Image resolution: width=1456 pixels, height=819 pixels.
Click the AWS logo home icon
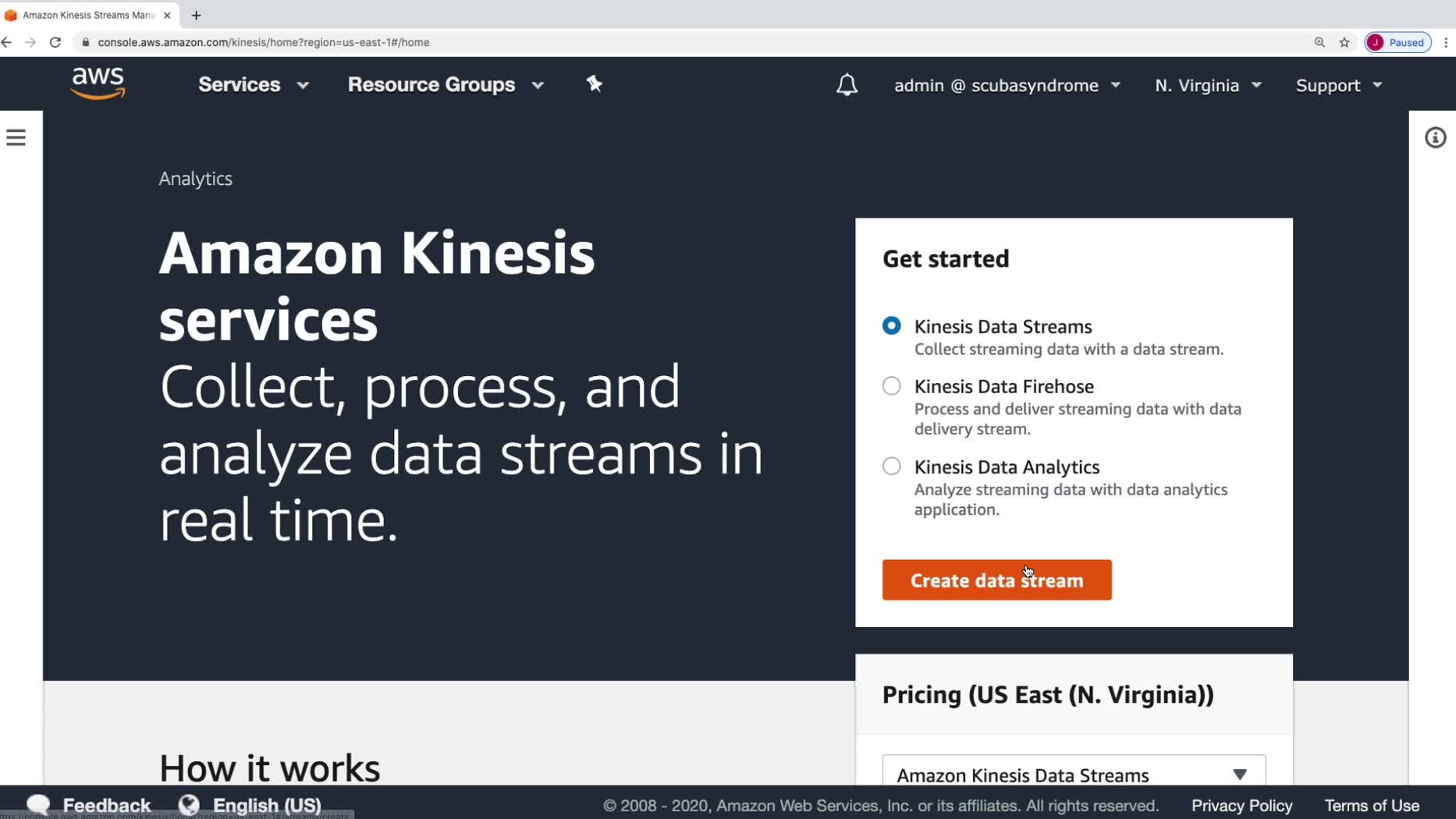tap(98, 83)
